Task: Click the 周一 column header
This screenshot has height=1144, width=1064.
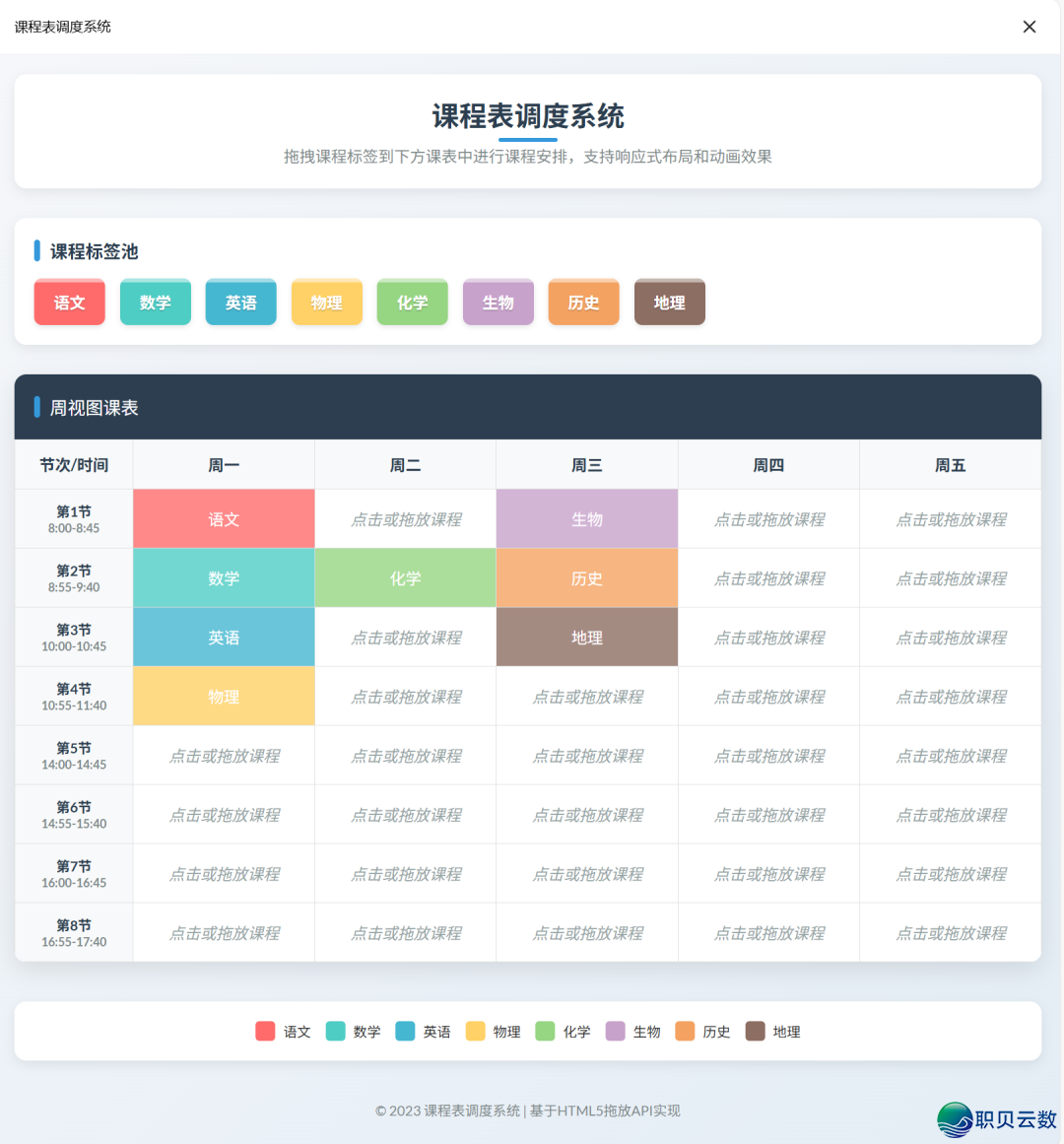Action: (224, 465)
